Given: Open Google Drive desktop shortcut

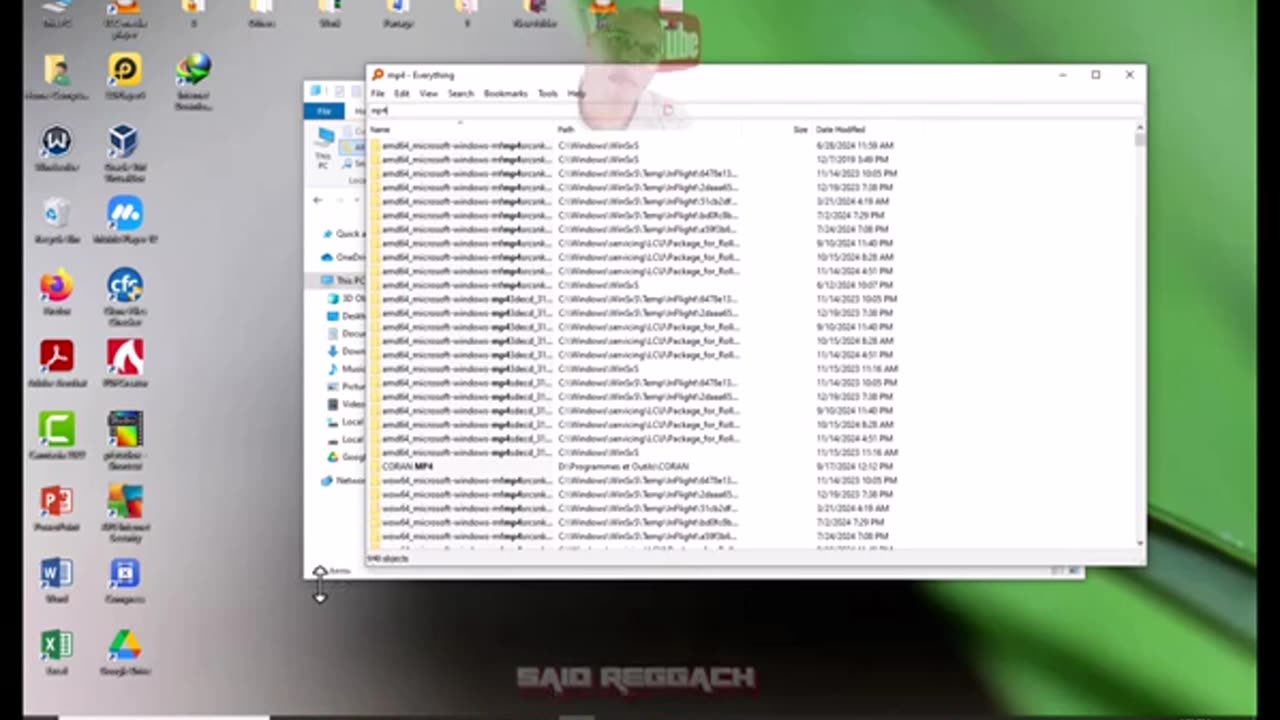Looking at the screenshot, I should click(125, 652).
